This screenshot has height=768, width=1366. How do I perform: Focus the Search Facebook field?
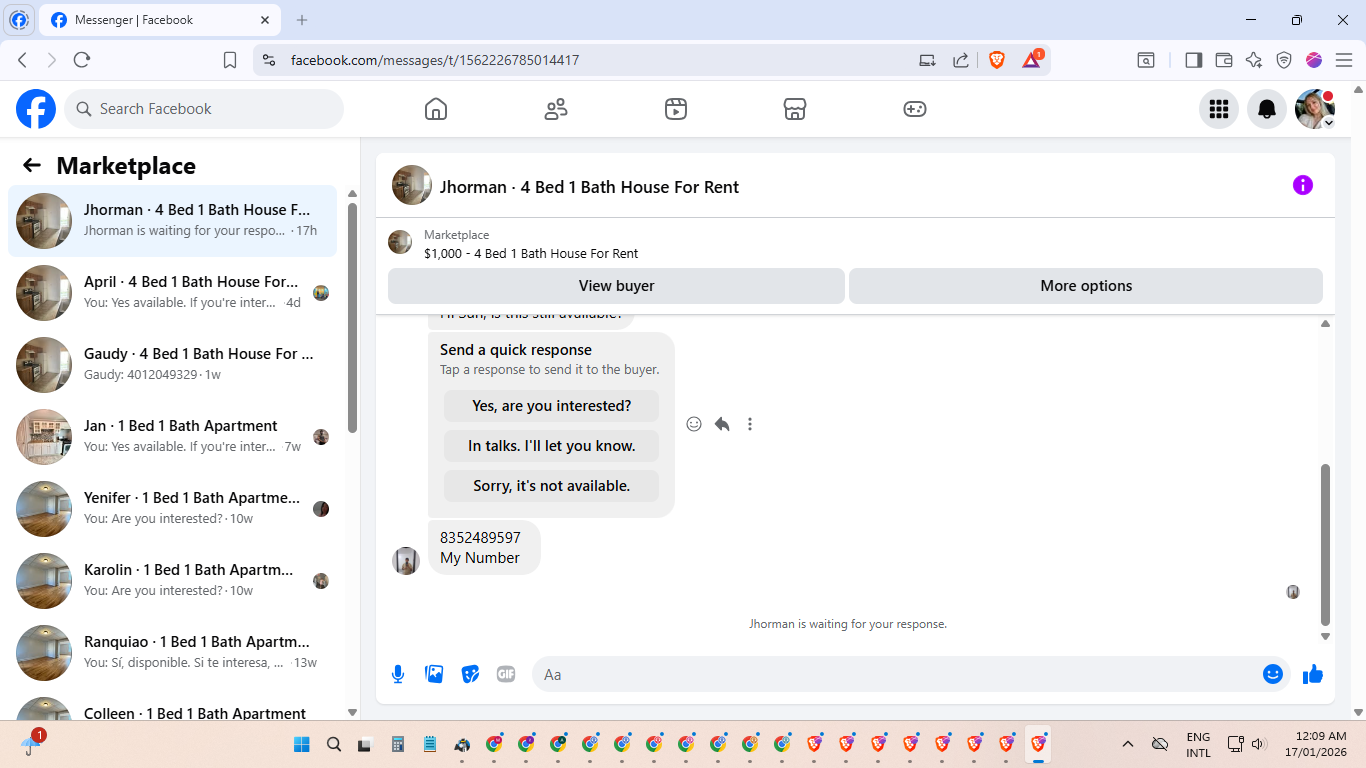204,109
